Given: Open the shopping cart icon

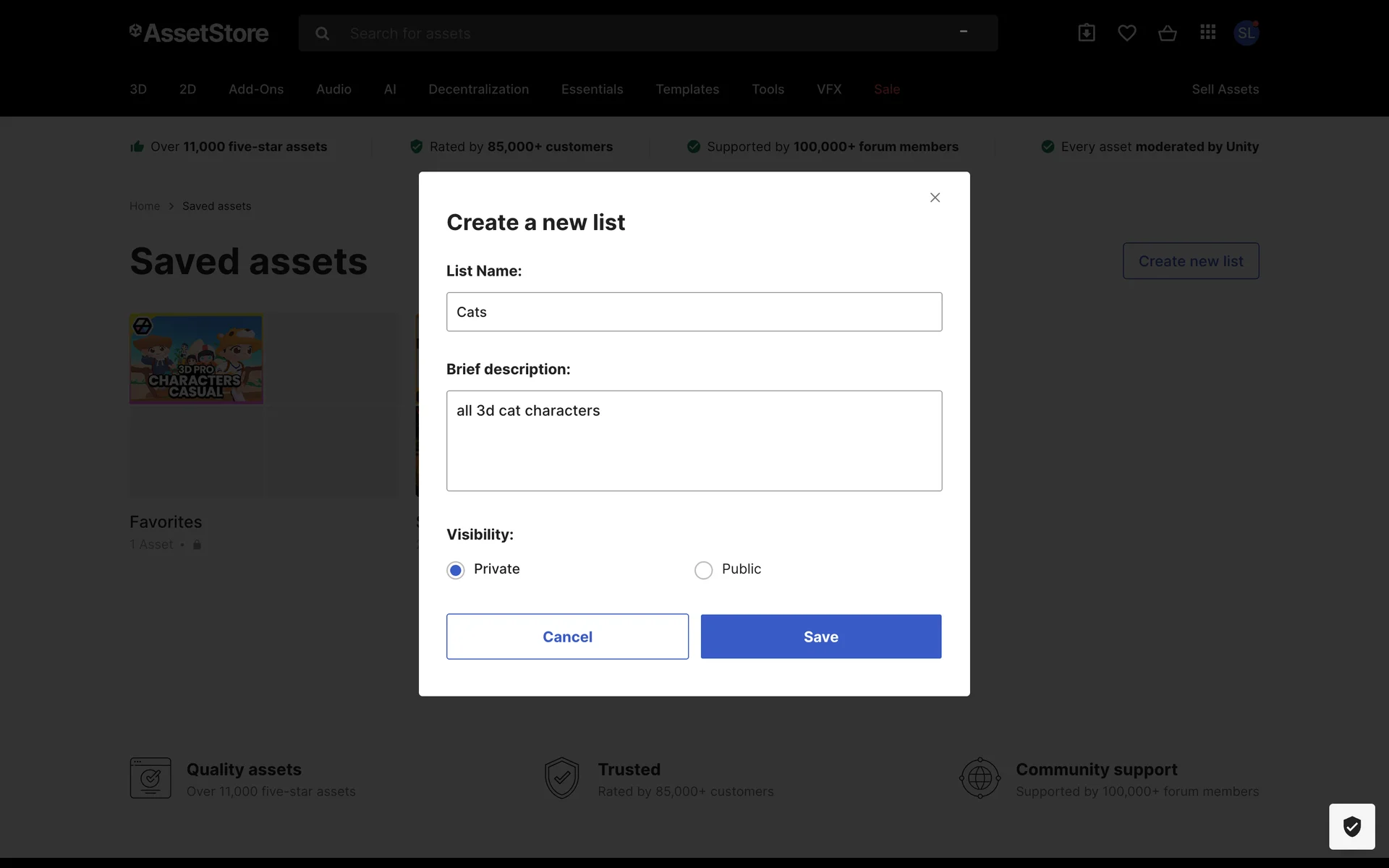Looking at the screenshot, I should [x=1167, y=33].
